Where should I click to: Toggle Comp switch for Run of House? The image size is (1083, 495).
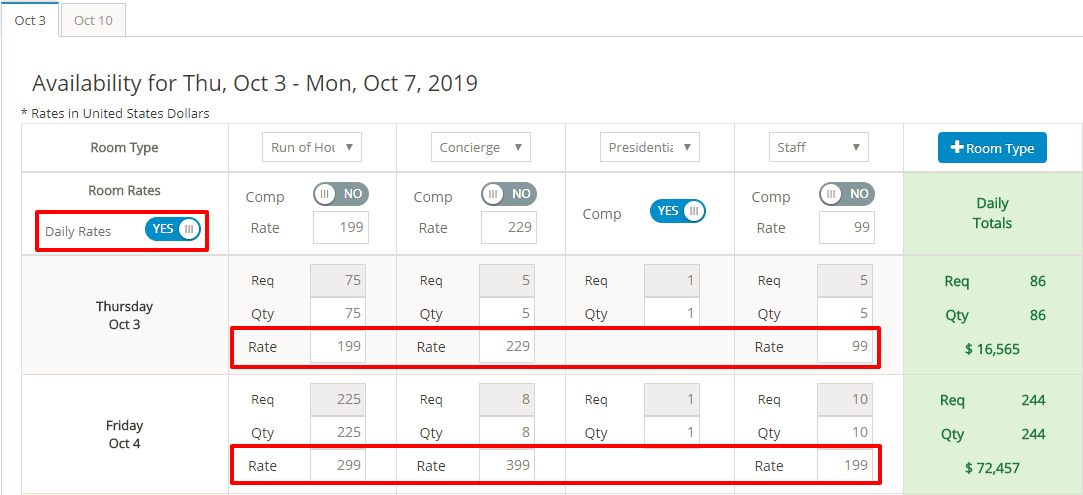[x=340, y=194]
